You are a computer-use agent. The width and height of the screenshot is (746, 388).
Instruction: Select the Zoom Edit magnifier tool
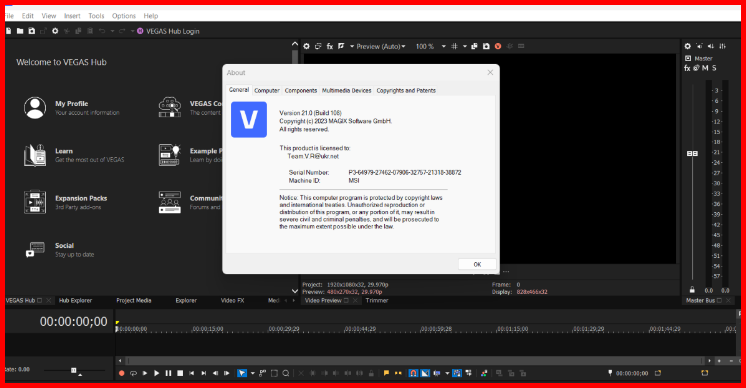(286, 373)
